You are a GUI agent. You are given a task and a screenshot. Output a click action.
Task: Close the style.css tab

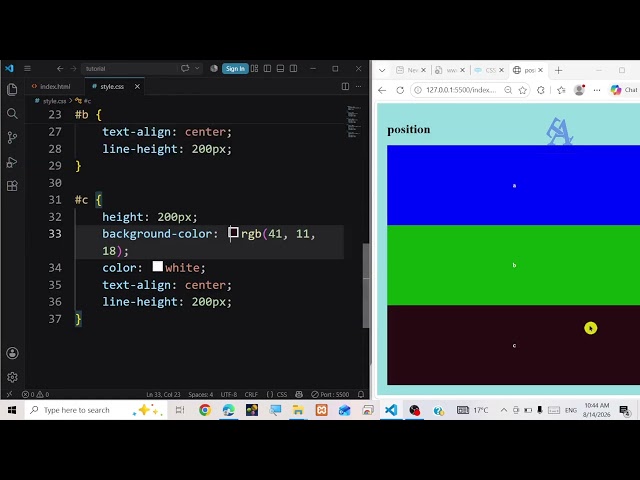137,87
